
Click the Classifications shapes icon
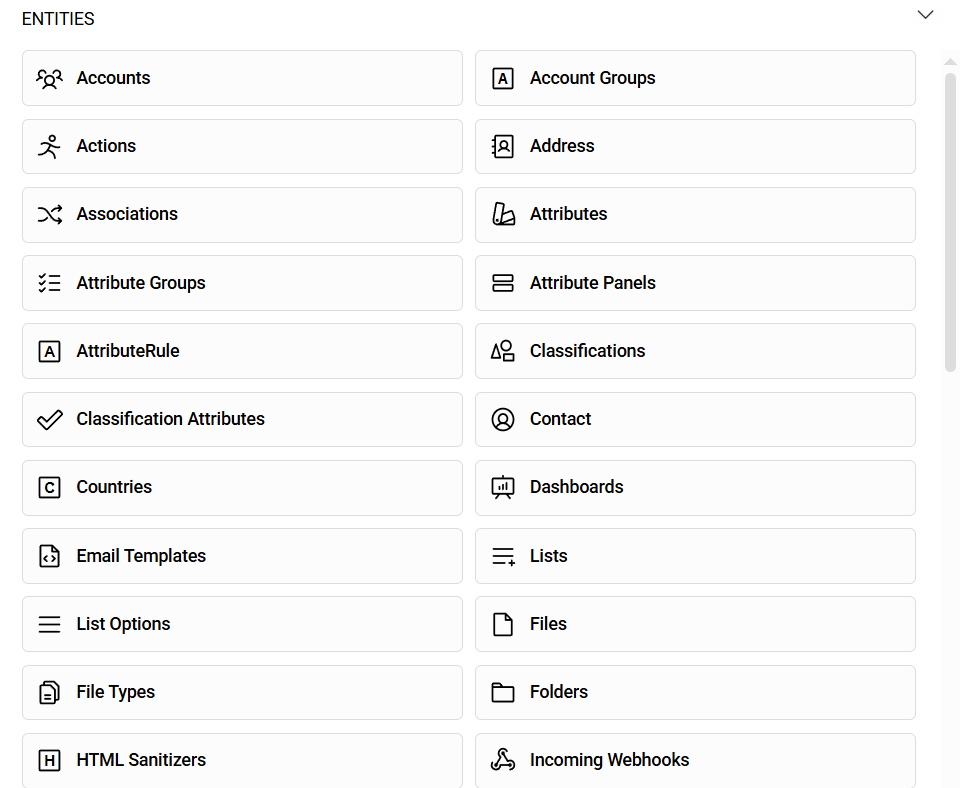[x=503, y=351]
